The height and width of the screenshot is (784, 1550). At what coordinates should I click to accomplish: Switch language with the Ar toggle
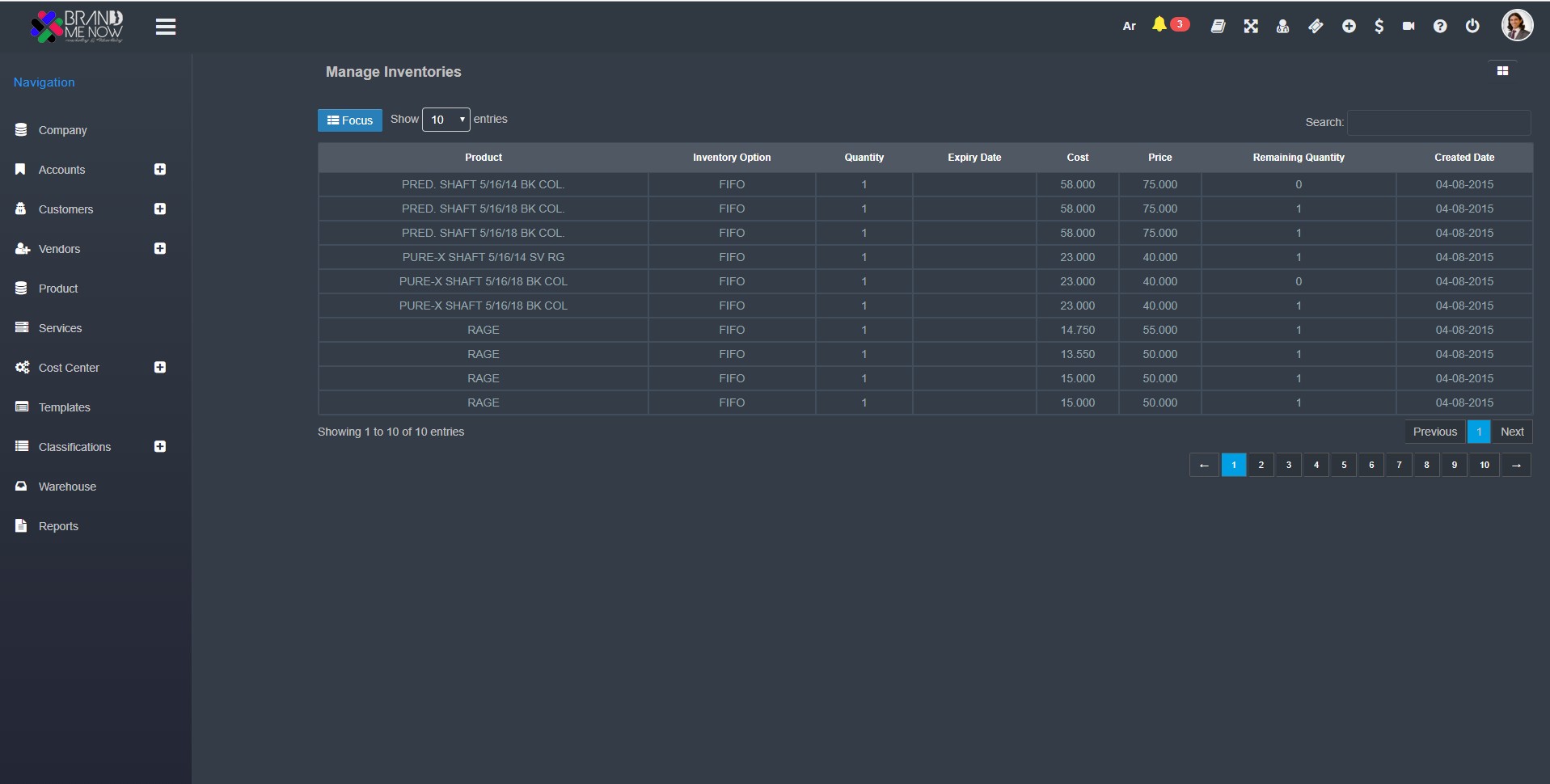(x=1130, y=26)
